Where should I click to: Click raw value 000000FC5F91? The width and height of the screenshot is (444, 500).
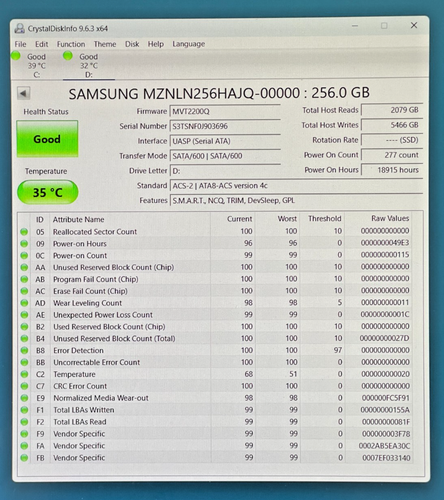point(386,398)
